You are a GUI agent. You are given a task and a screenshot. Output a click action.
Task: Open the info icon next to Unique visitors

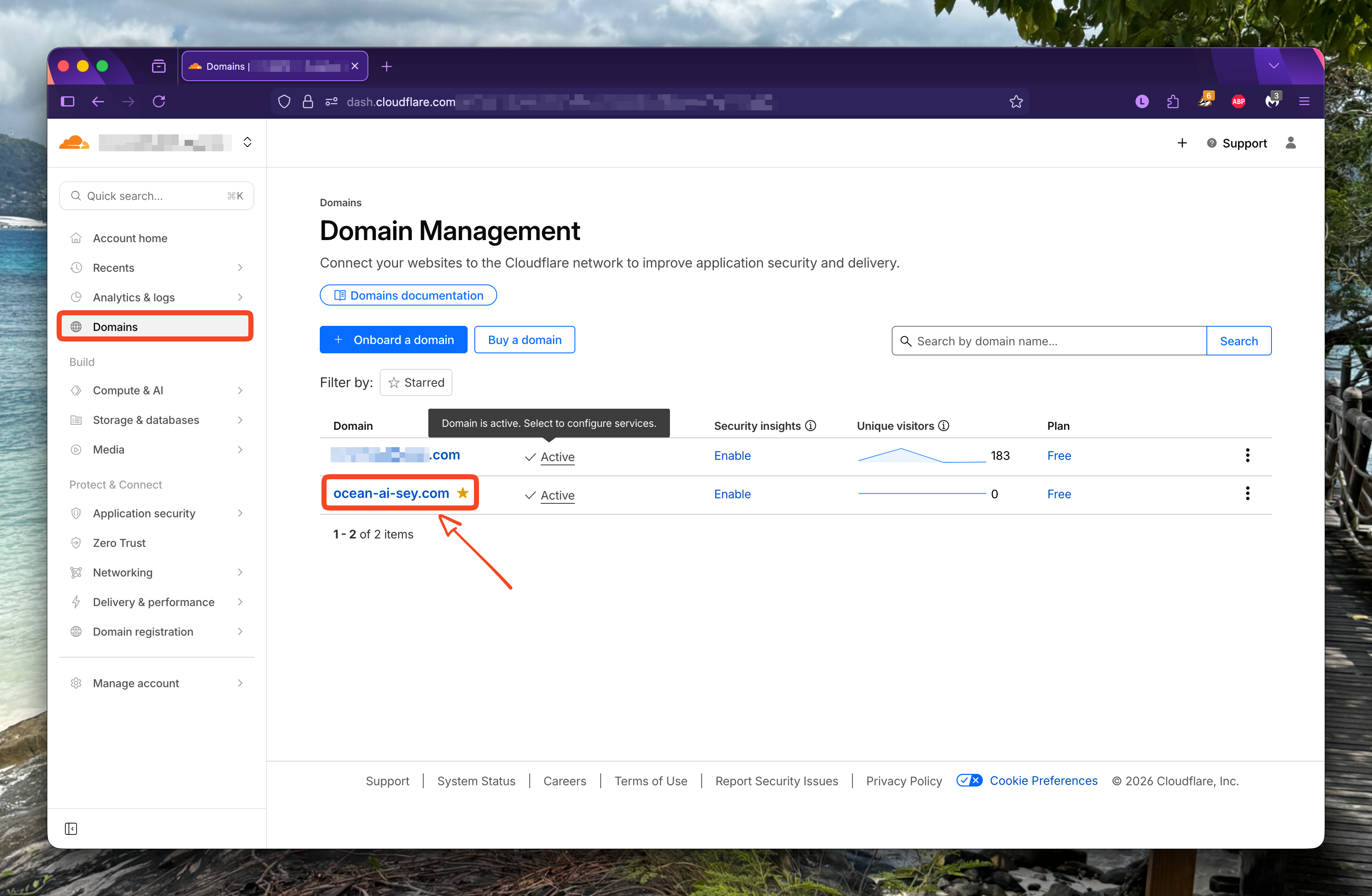[944, 426]
